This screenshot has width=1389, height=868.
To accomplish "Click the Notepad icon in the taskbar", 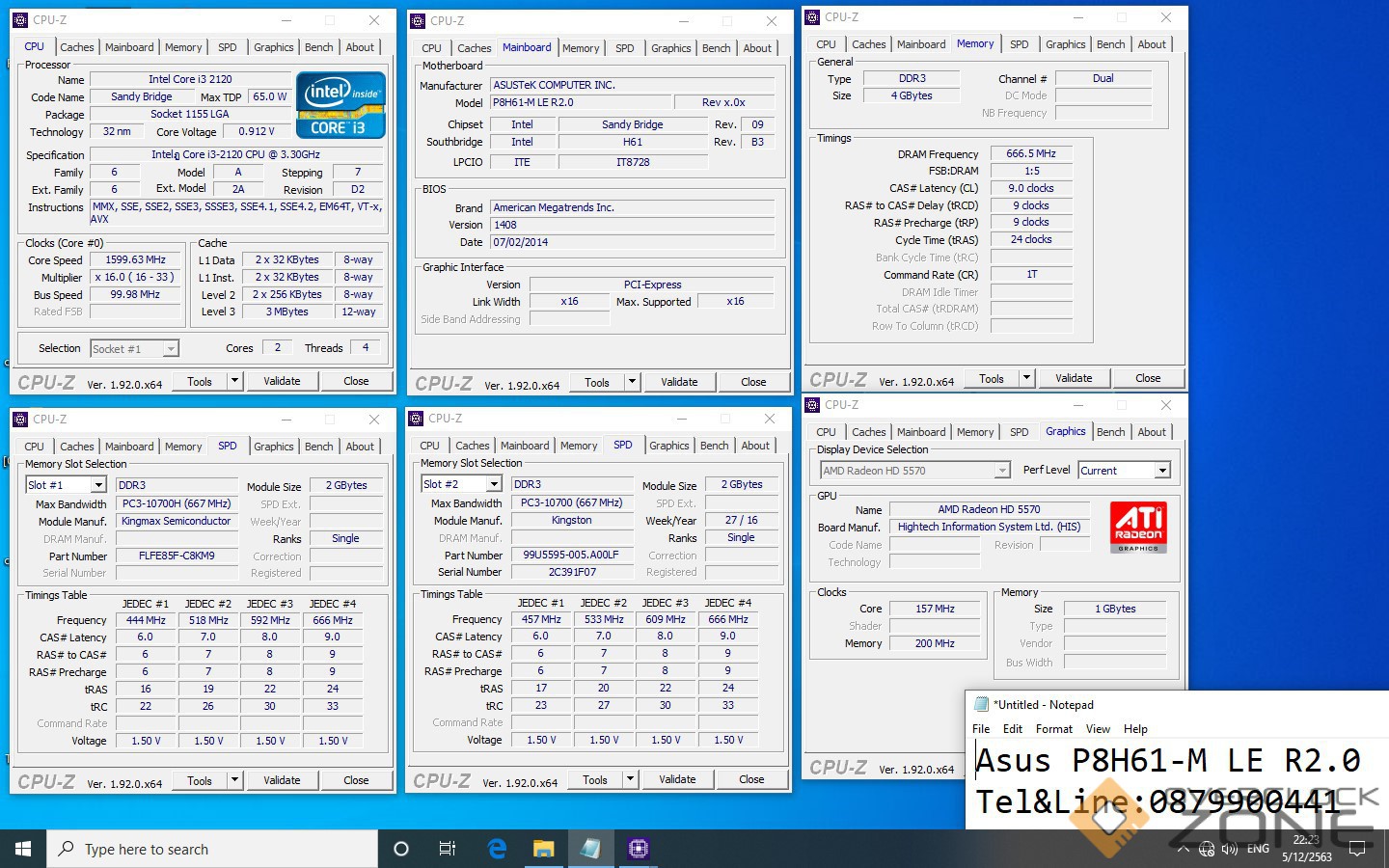I will click(590, 849).
